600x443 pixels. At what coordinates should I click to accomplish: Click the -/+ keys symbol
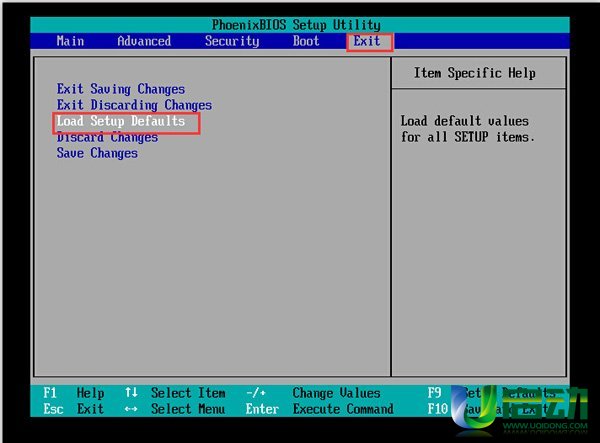click(x=256, y=393)
